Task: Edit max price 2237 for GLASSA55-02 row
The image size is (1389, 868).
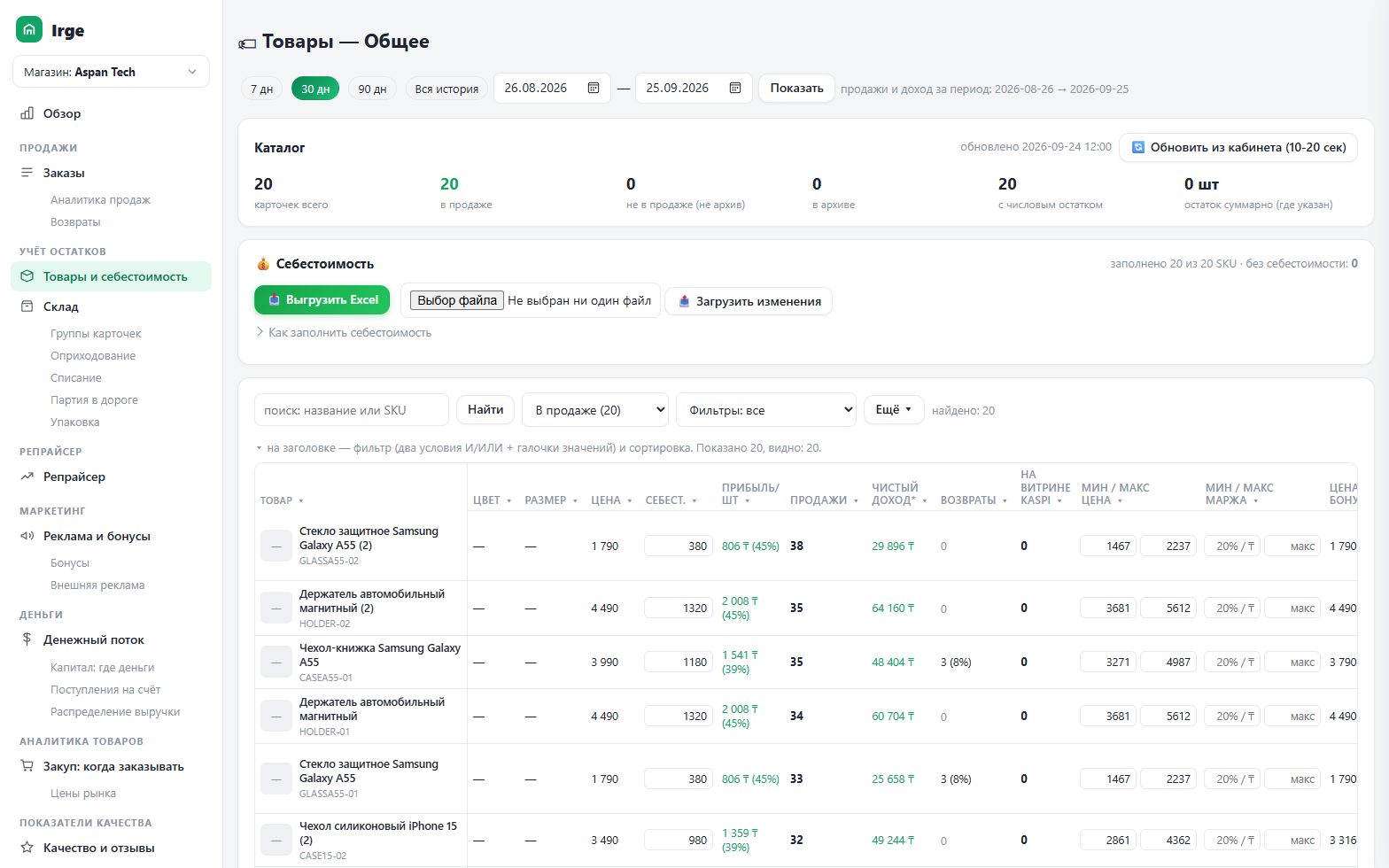Action: (1168, 546)
